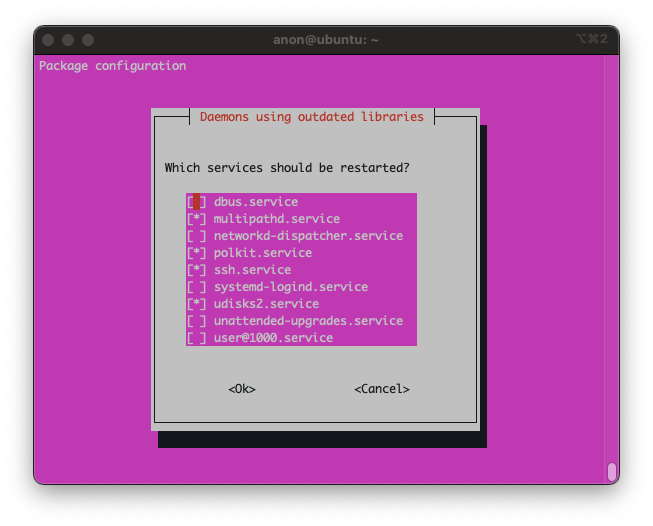Click the 'Which services should be restarted?' prompt
The height and width of the screenshot is (526, 653).
286,168
